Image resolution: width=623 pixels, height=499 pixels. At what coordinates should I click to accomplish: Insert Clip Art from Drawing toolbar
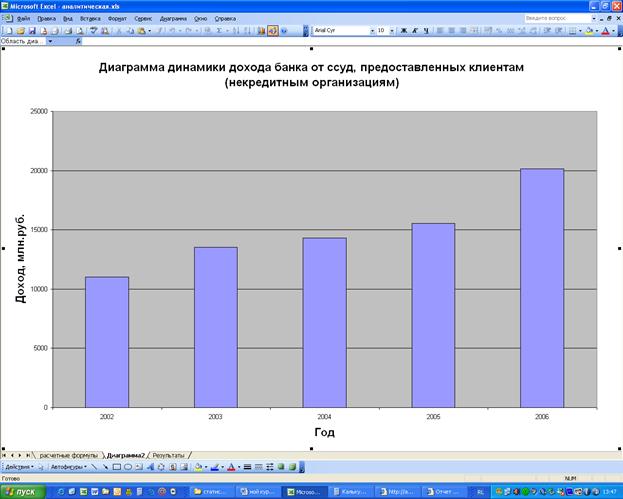pyautogui.click(x=173, y=467)
